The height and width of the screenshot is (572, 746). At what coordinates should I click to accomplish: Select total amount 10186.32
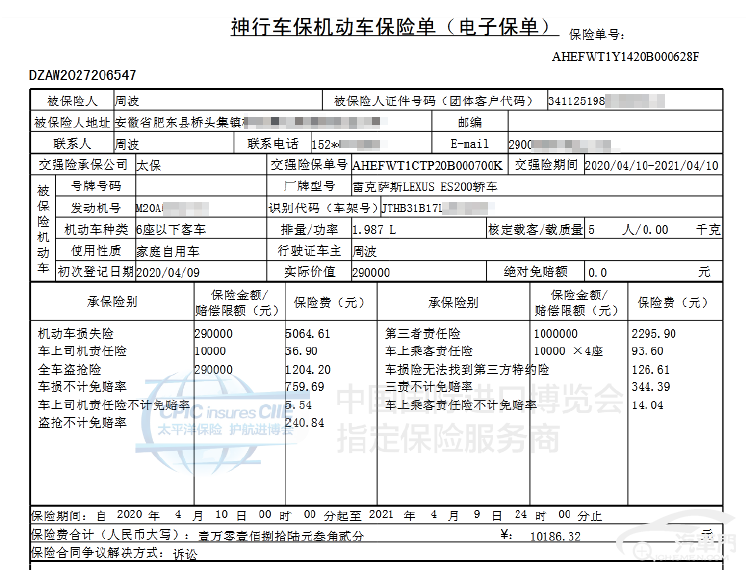pos(555,536)
